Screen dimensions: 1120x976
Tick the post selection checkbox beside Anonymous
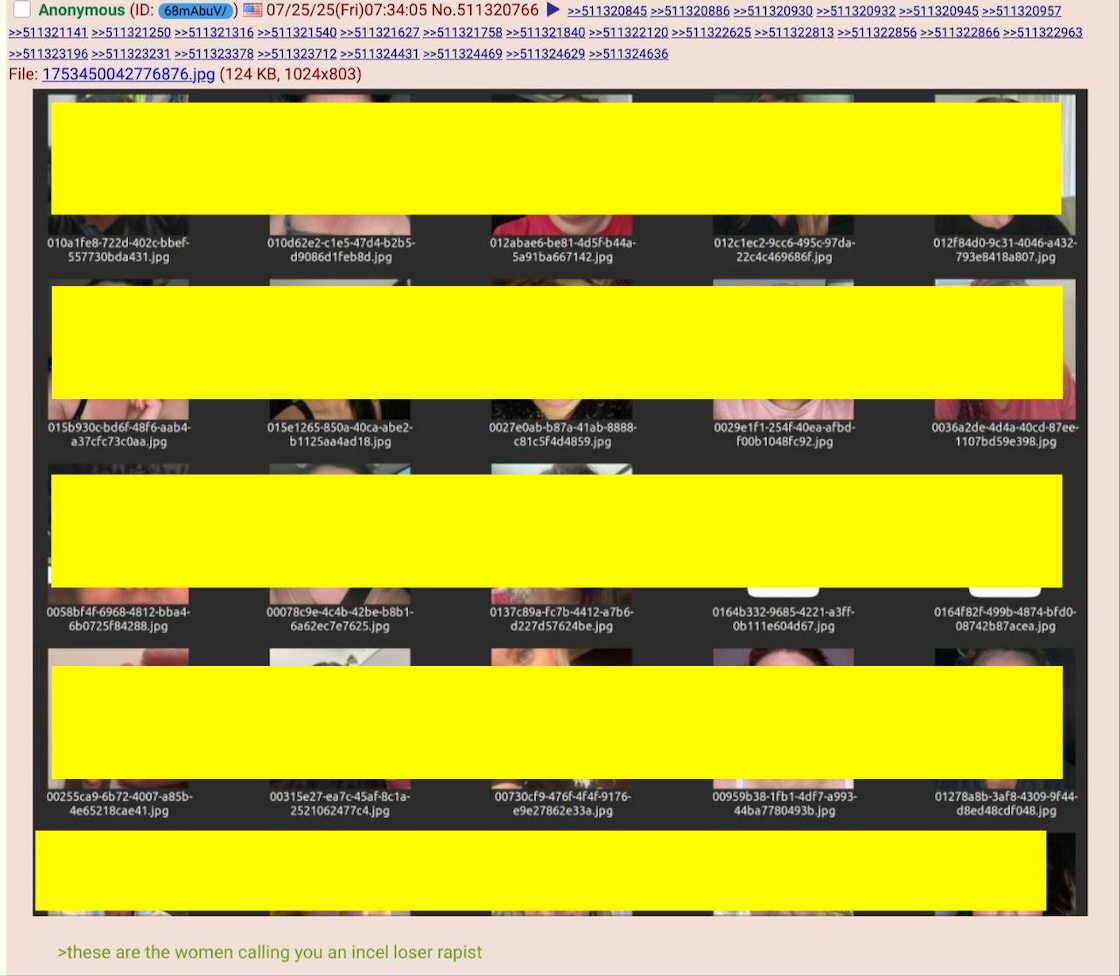coord(22,10)
